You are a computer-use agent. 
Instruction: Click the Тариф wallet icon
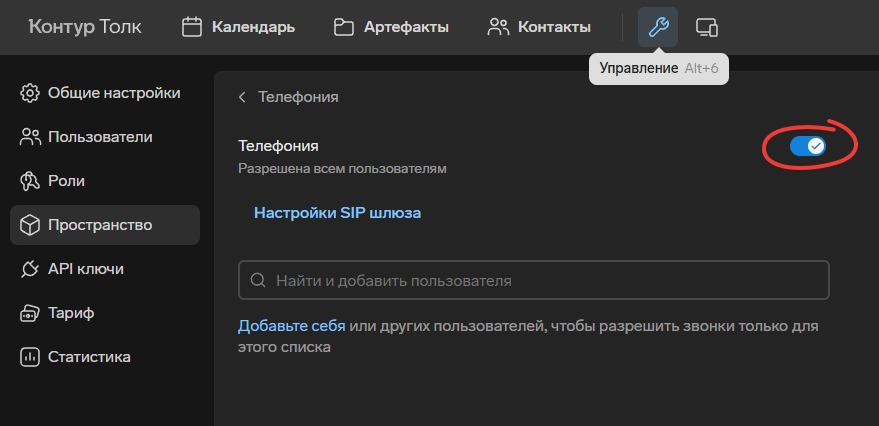(x=30, y=313)
